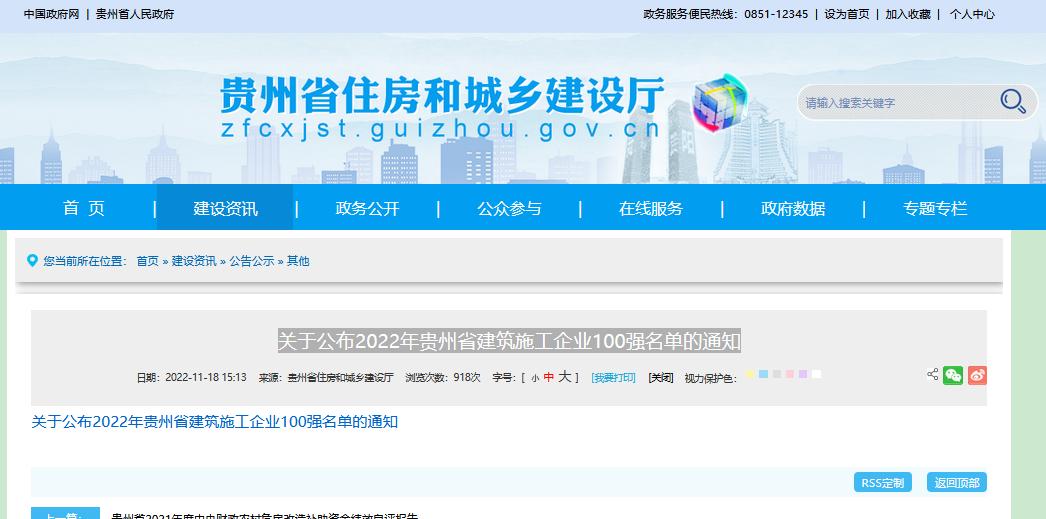Click 贵州省住房和城乡建设厅 site title banner
The width and height of the screenshot is (1046, 519).
pos(442,95)
